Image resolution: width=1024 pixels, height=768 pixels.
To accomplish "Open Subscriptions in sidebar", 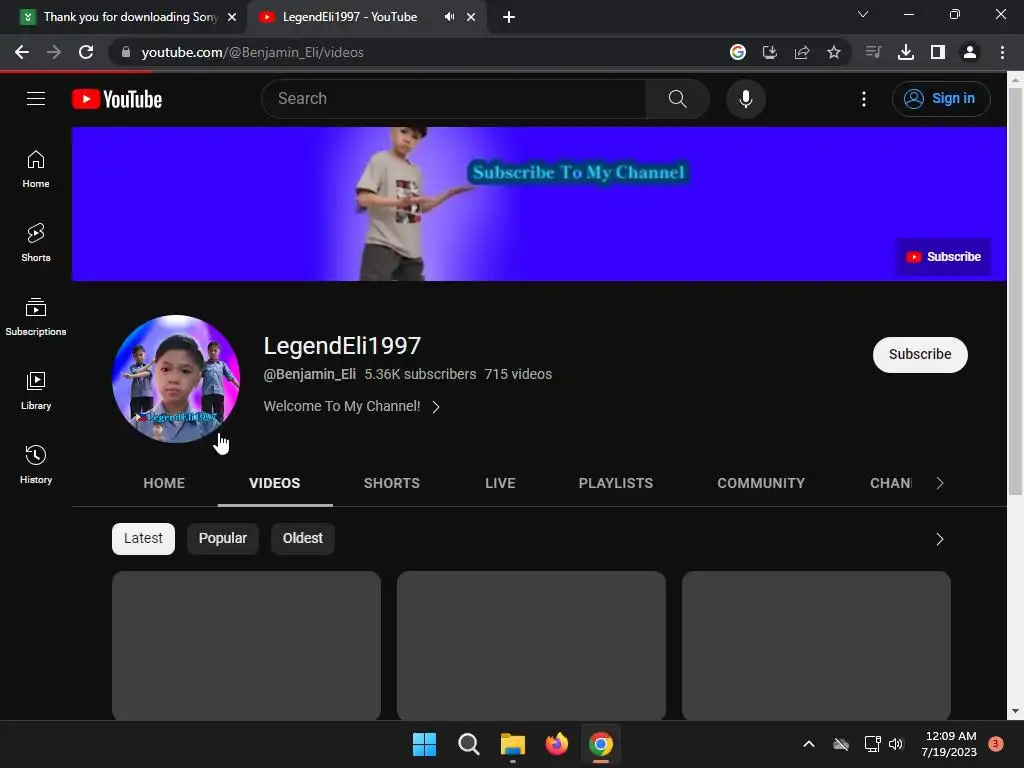I will (x=36, y=317).
